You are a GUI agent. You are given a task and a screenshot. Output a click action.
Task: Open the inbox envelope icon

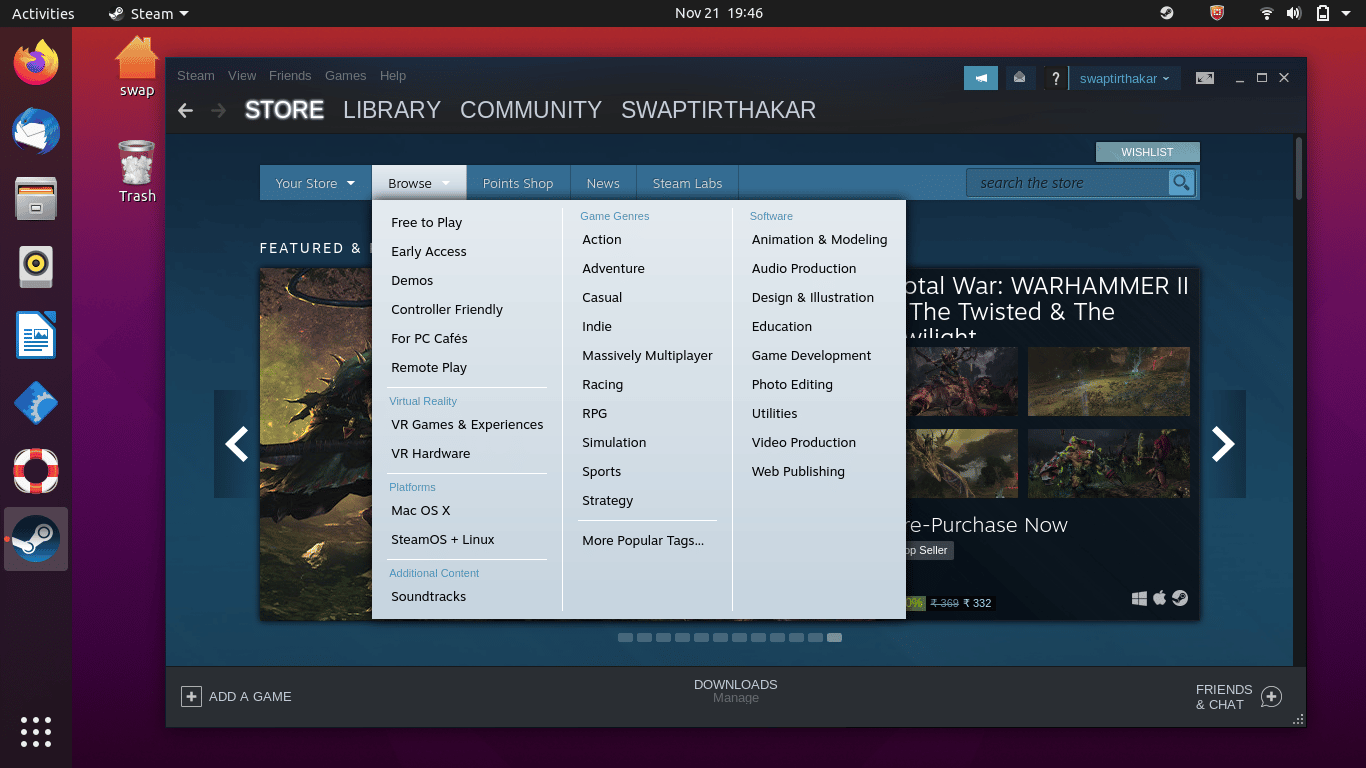1019,78
